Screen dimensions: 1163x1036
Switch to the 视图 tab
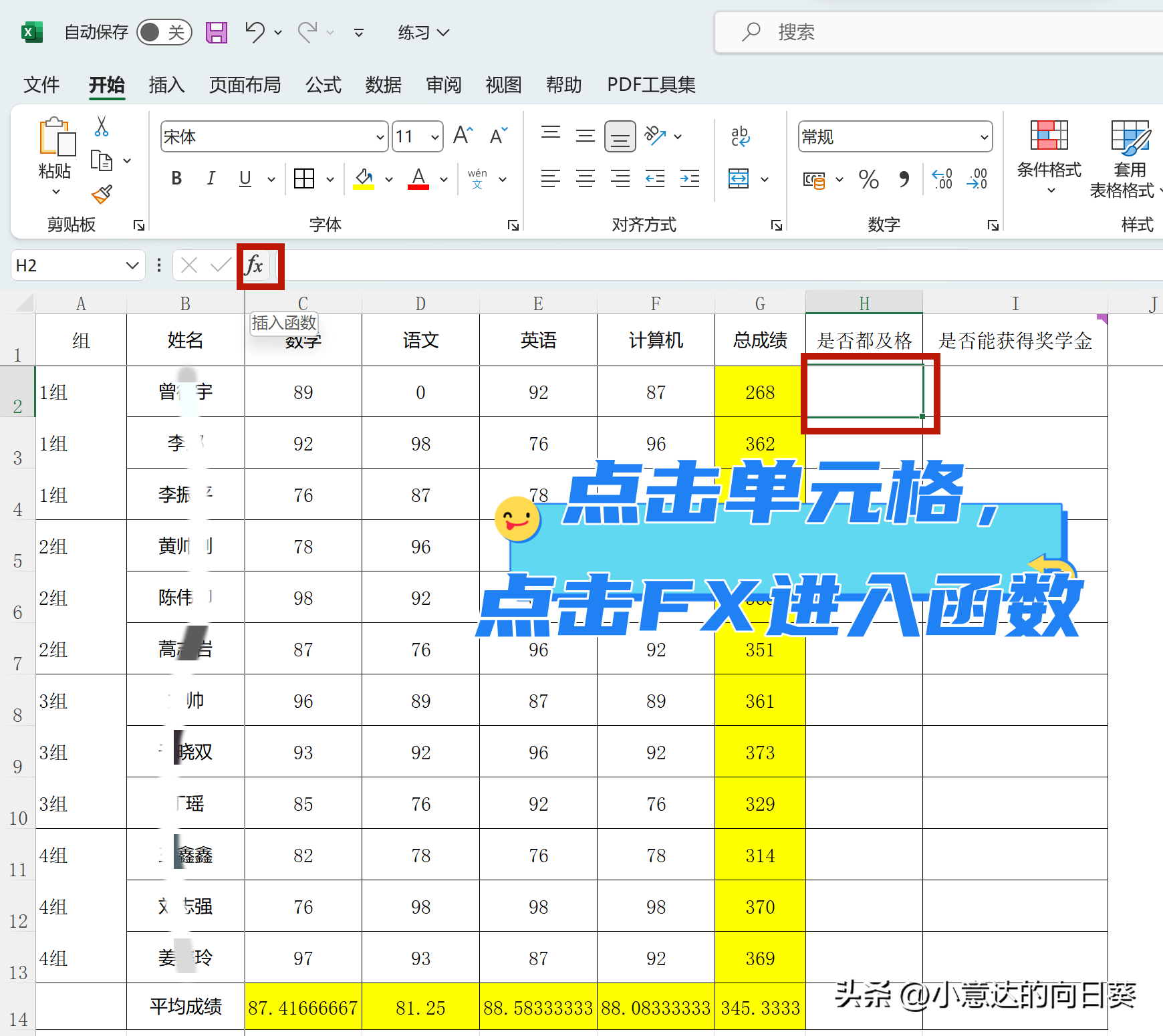[x=503, y=85]
